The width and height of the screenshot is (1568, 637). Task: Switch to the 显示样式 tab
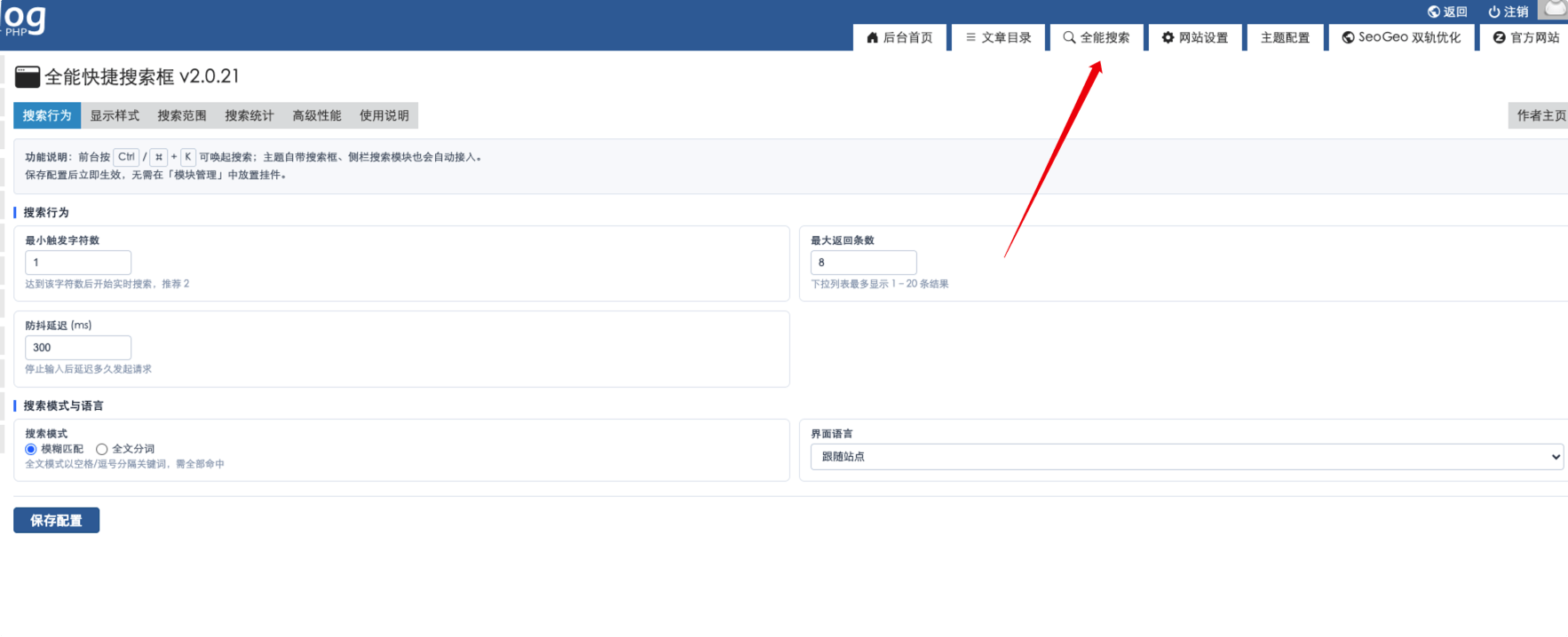[115, 115]
